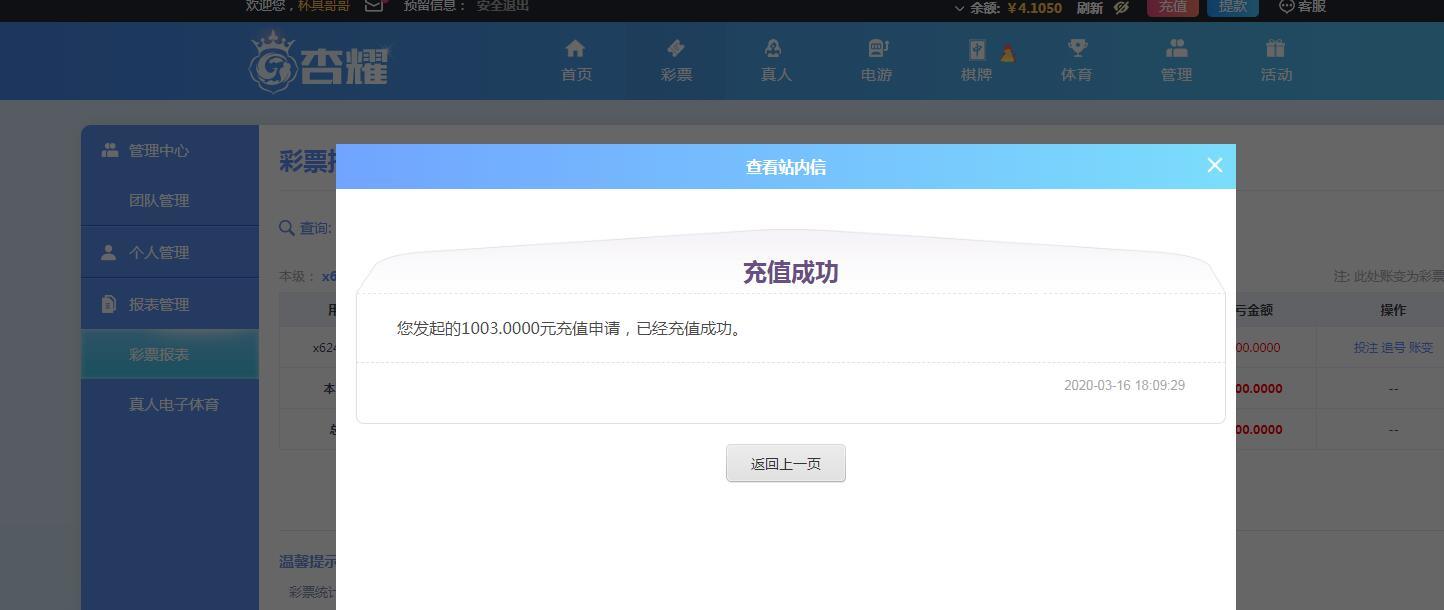
Task: Select the 彩票 lottery icon
Action: coord(676,49)
